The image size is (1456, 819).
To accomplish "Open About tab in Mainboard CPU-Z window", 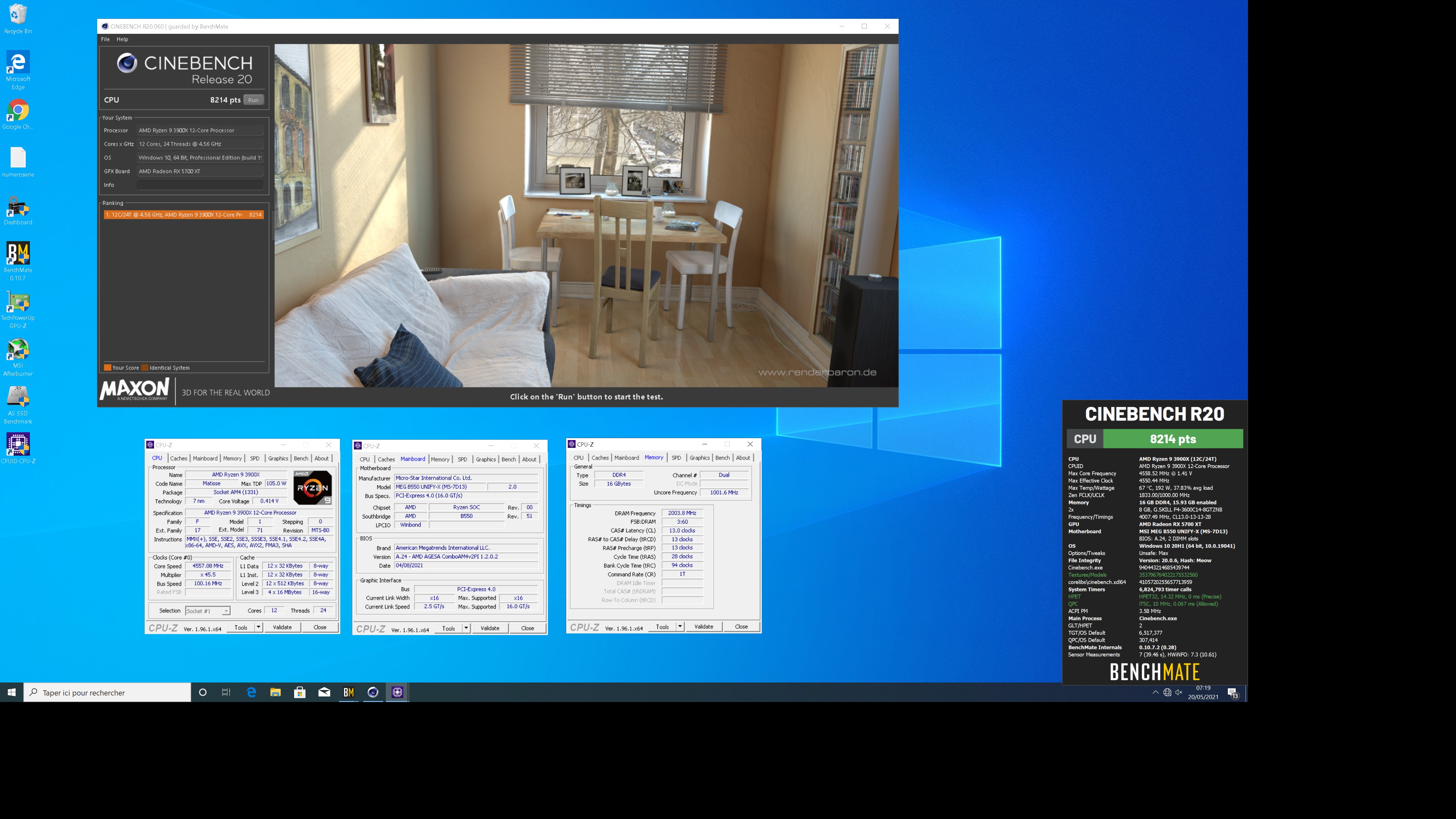I will [529, 460].
